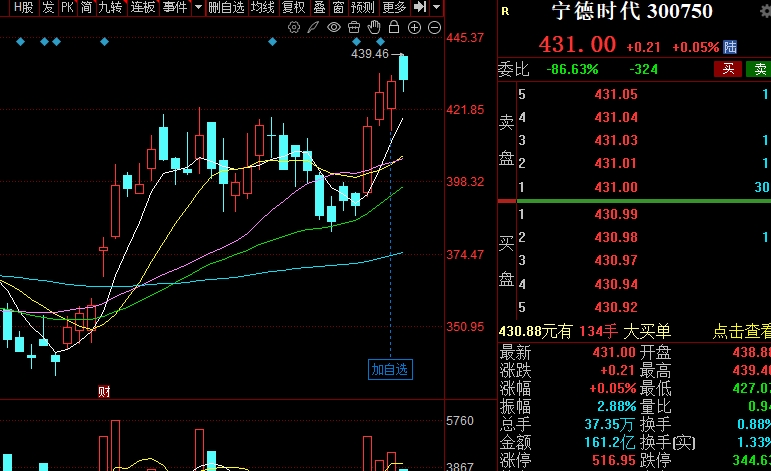Click the 发 toolbar button
Screen dimensions: 771x471
tap(48, 7)
